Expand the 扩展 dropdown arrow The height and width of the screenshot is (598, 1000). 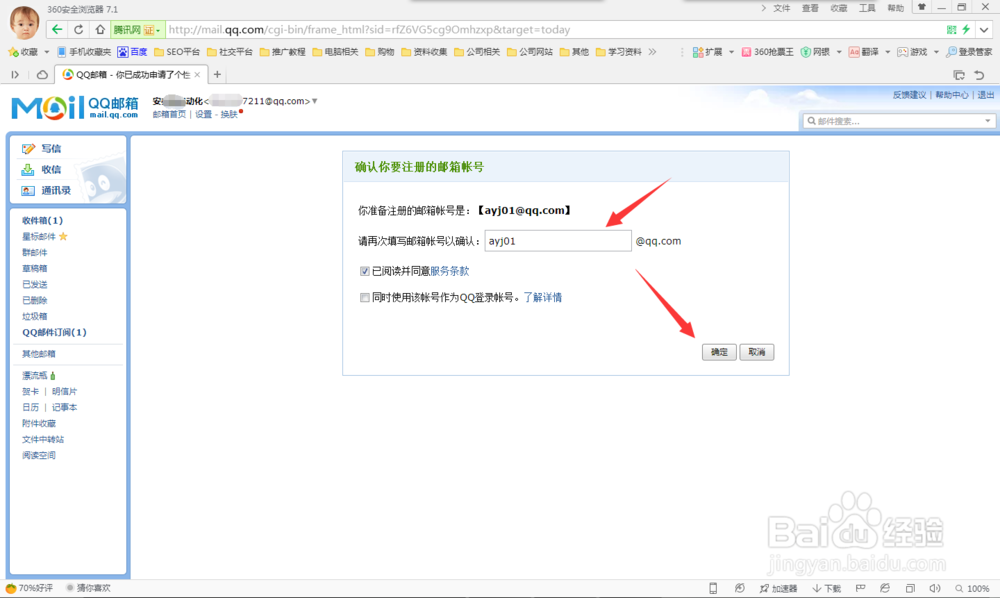pos(731,52)
